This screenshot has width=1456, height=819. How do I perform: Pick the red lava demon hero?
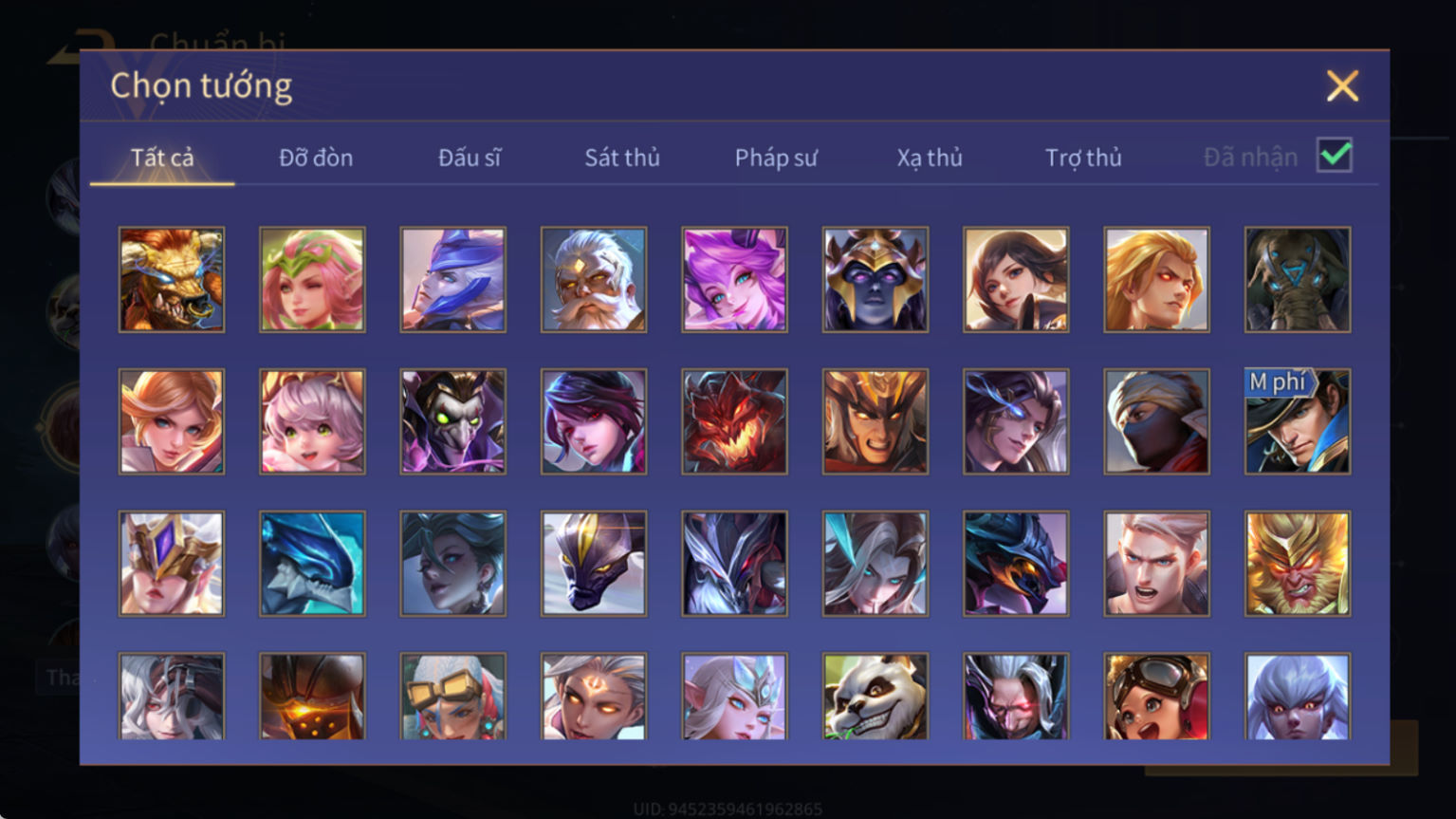(x=734, y=421)
